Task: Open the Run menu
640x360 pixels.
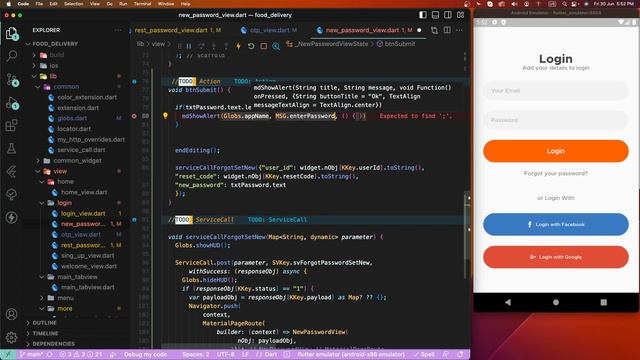Action: pos(123,4)
